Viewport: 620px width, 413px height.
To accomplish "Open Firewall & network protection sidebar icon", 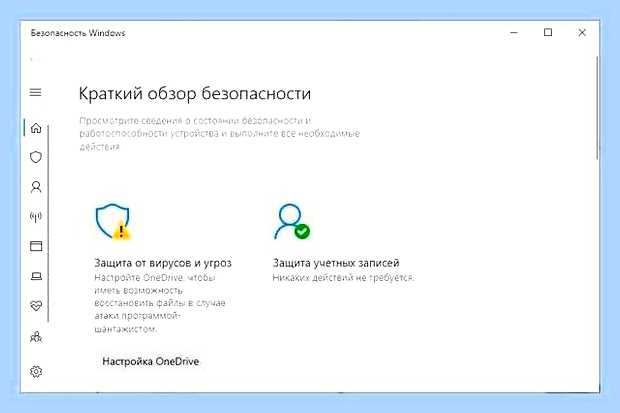I will click(x=36, y=216).
